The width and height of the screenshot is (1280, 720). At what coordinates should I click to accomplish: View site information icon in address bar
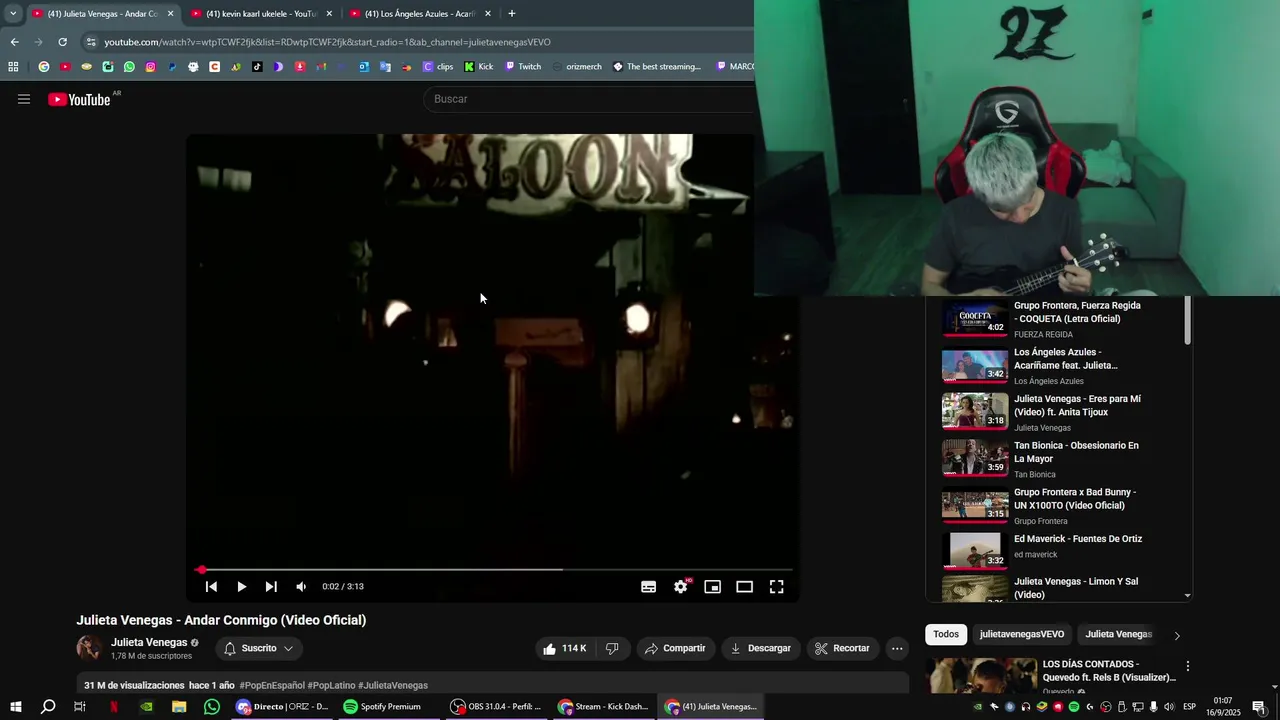click(91, 42)
